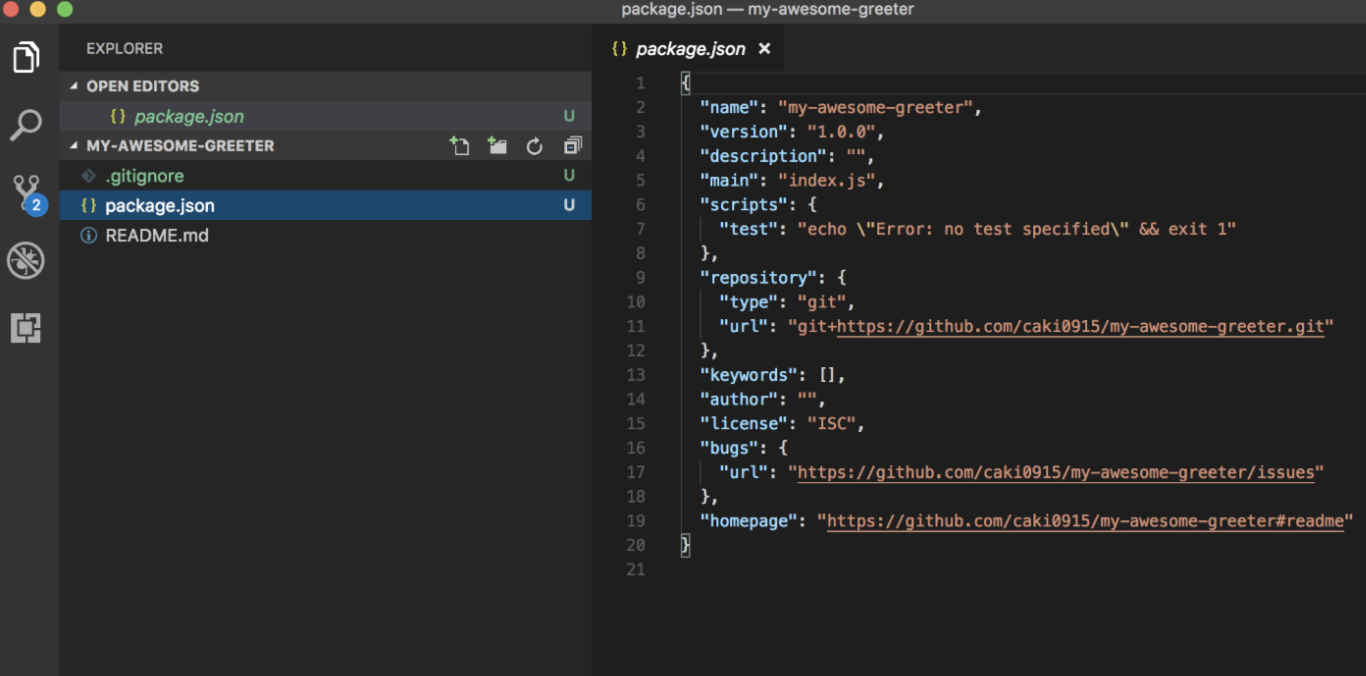Open Source Control view with badge 2
The height and width of the screenshot is (676, 1366).
26,192
